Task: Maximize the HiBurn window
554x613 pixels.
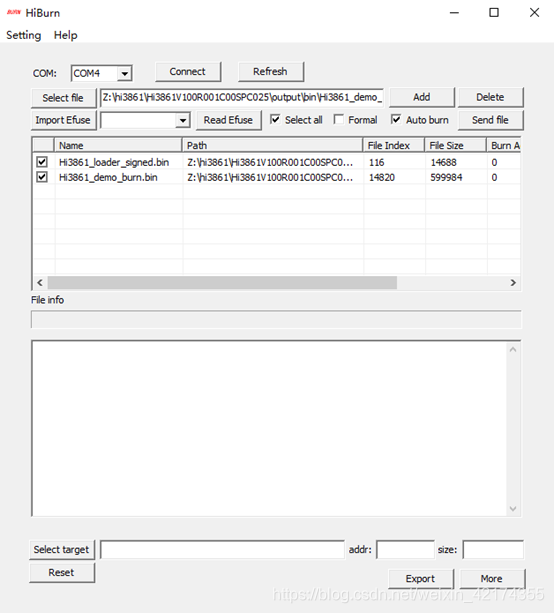Action: point(494,13)
